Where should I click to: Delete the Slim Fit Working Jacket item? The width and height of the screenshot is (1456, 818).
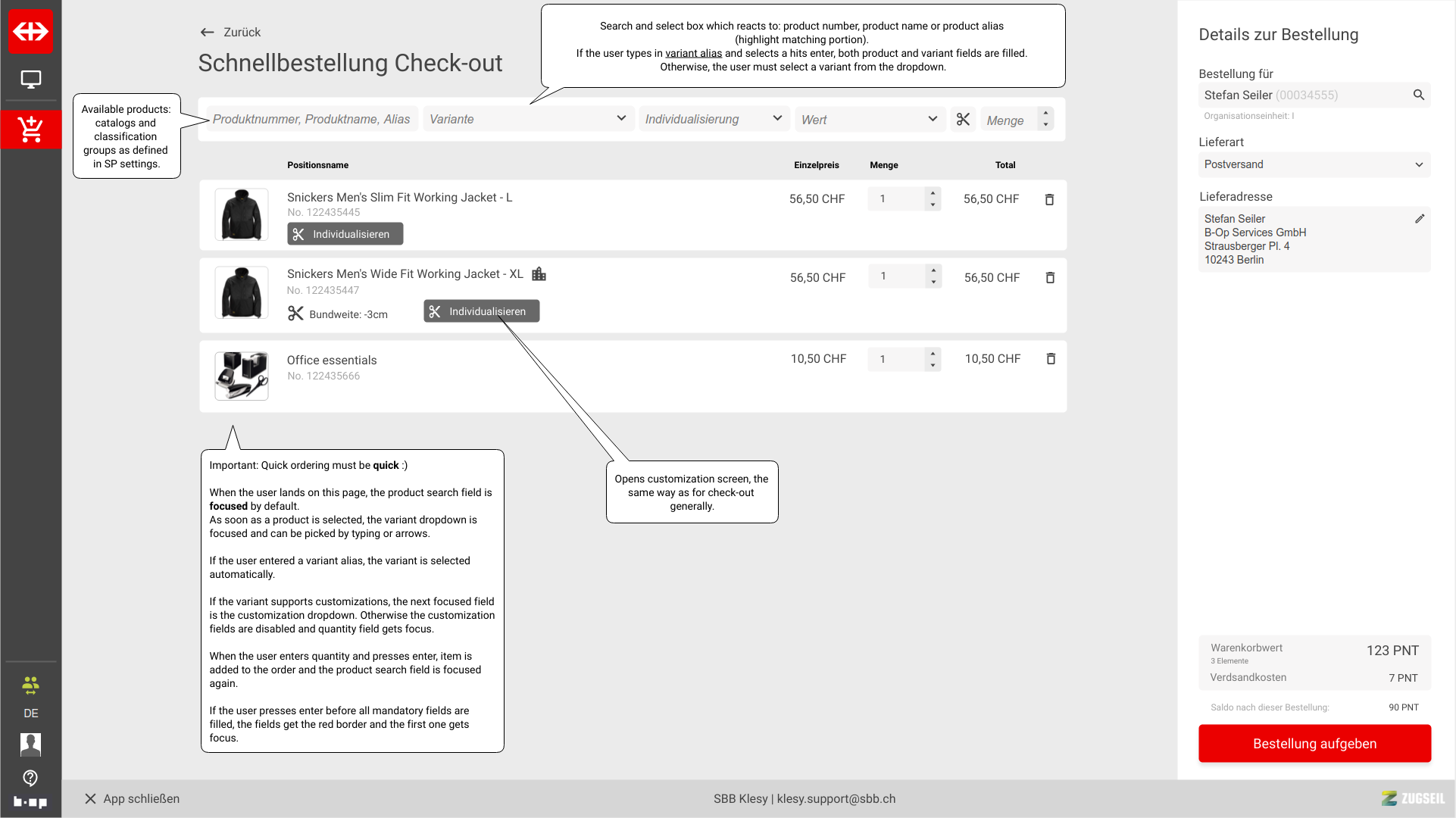coord(1049,200)
